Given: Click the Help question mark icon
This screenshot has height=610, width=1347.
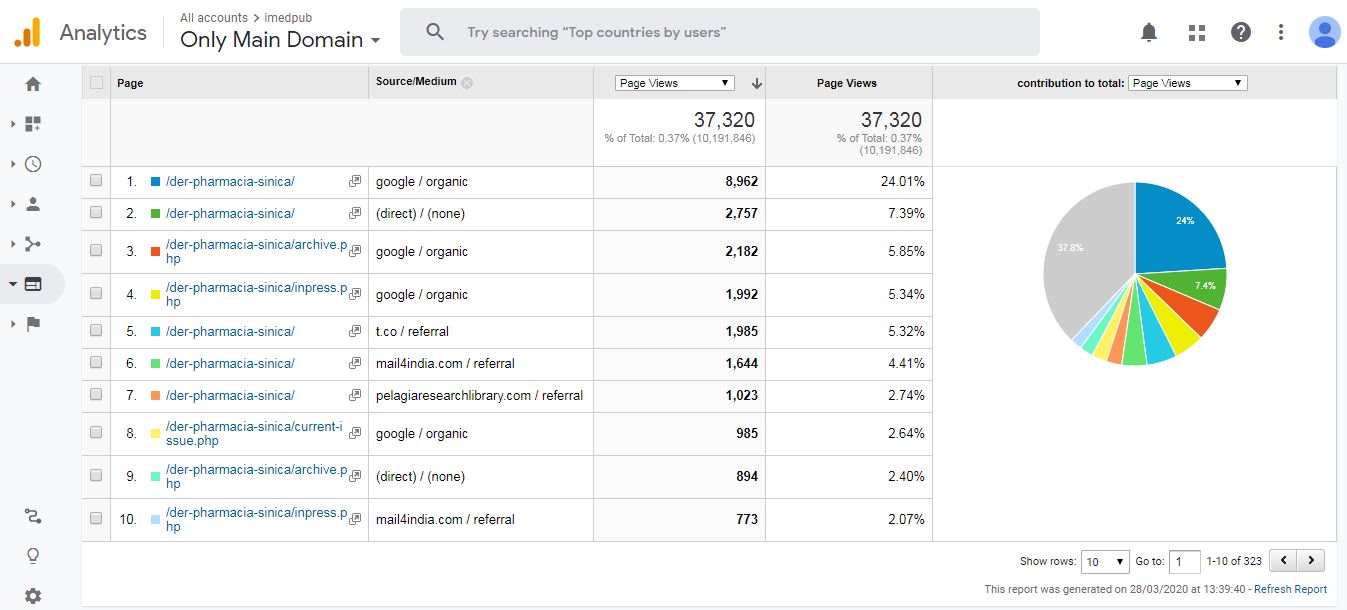Looking at the screenshot, I should 1241,32.
